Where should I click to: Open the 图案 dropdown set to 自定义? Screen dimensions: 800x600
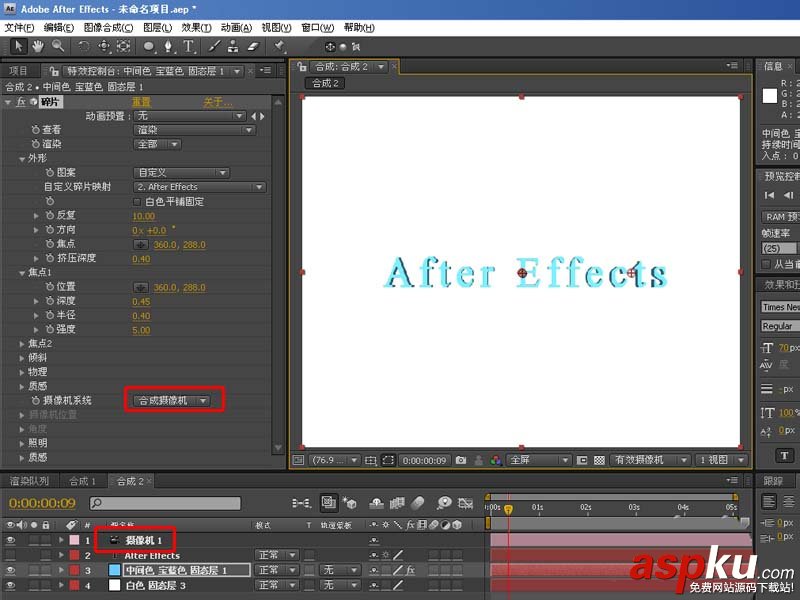pyautogui.click(x=181, y=173)
